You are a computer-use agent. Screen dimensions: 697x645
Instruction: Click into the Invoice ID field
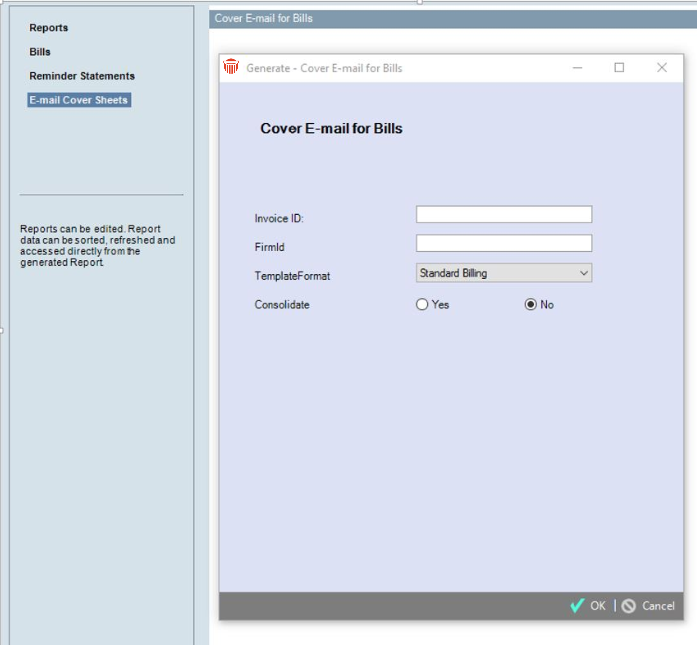[x=503, y=215]
